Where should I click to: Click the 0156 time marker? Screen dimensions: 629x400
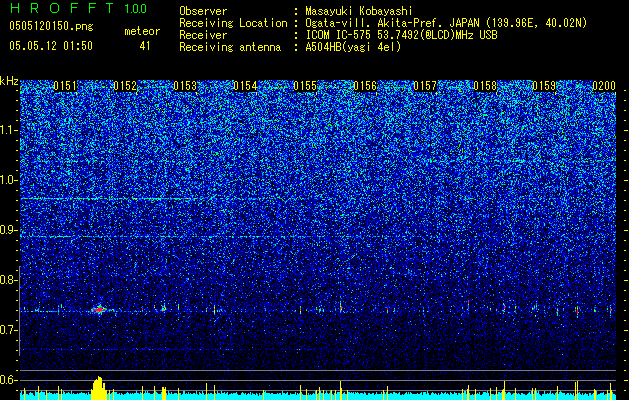(365, 86)
